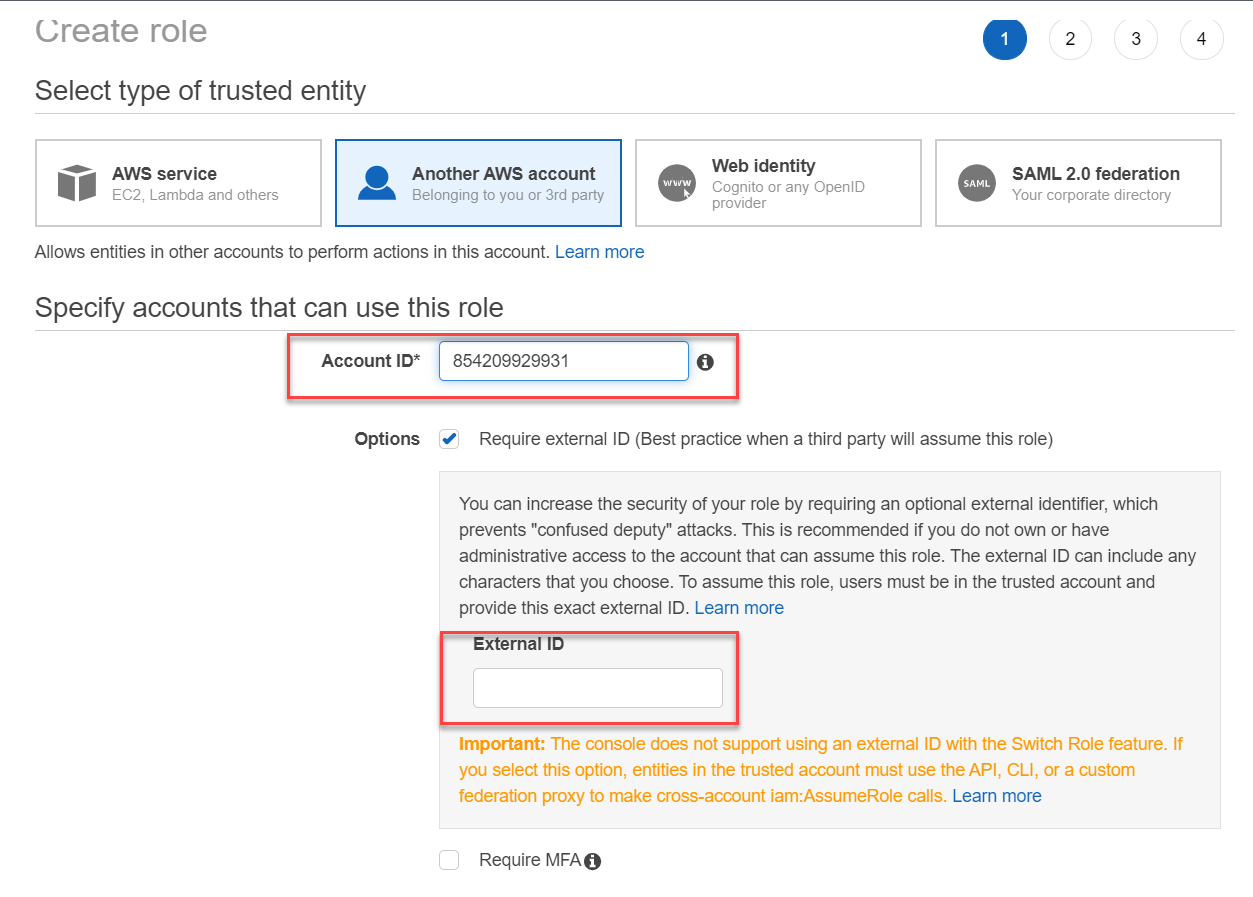Click into the Account ID field
The image size is (1253, 897).
(563, 361)
